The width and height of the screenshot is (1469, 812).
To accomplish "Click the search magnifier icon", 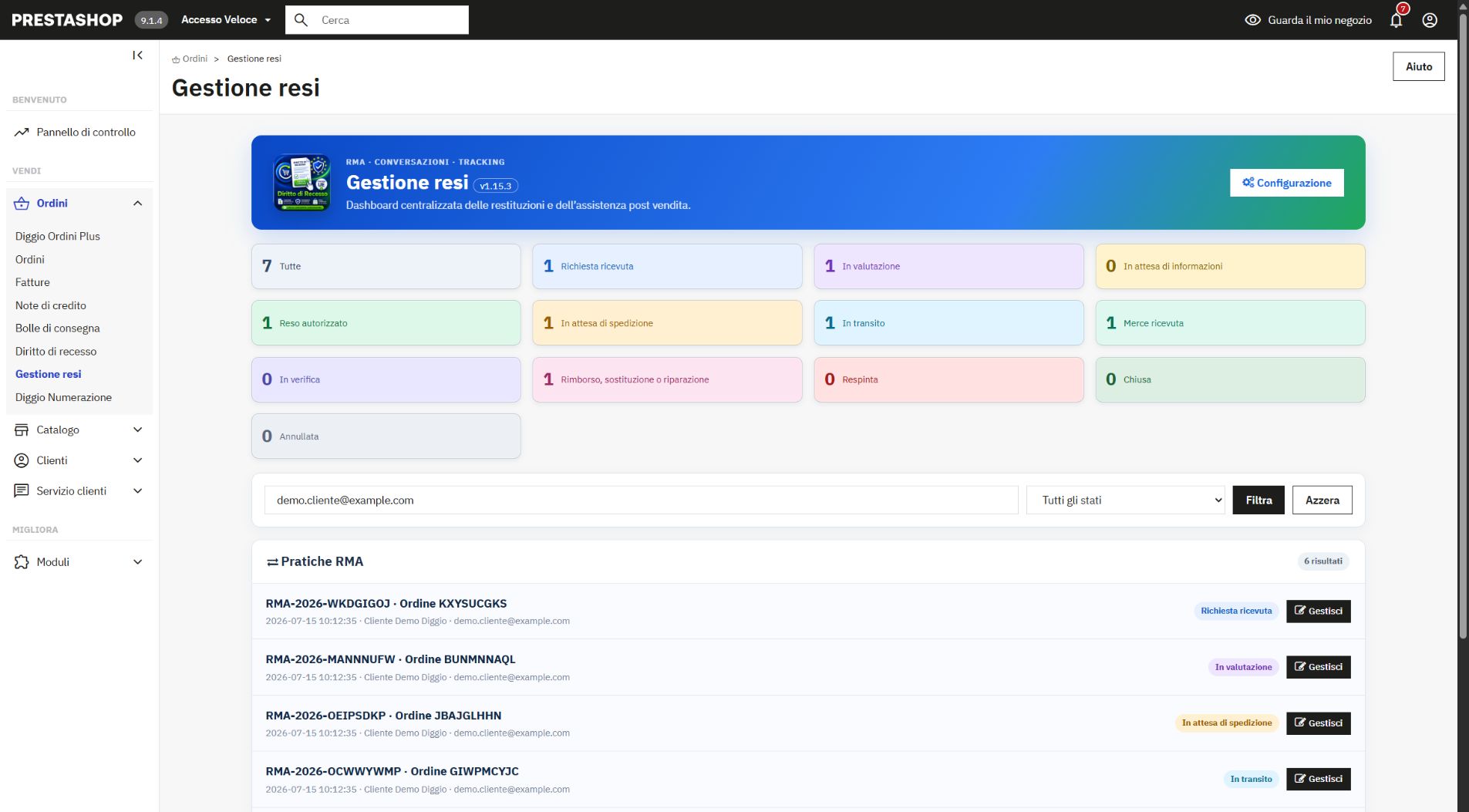I will 302,20.
